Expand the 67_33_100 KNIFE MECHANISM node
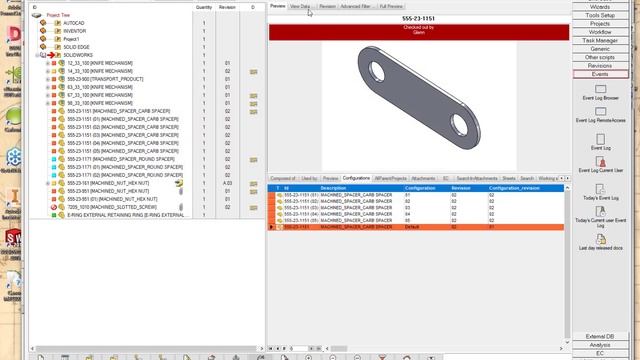This screenshot has width=640, height=360. click(x=48, y=95)
